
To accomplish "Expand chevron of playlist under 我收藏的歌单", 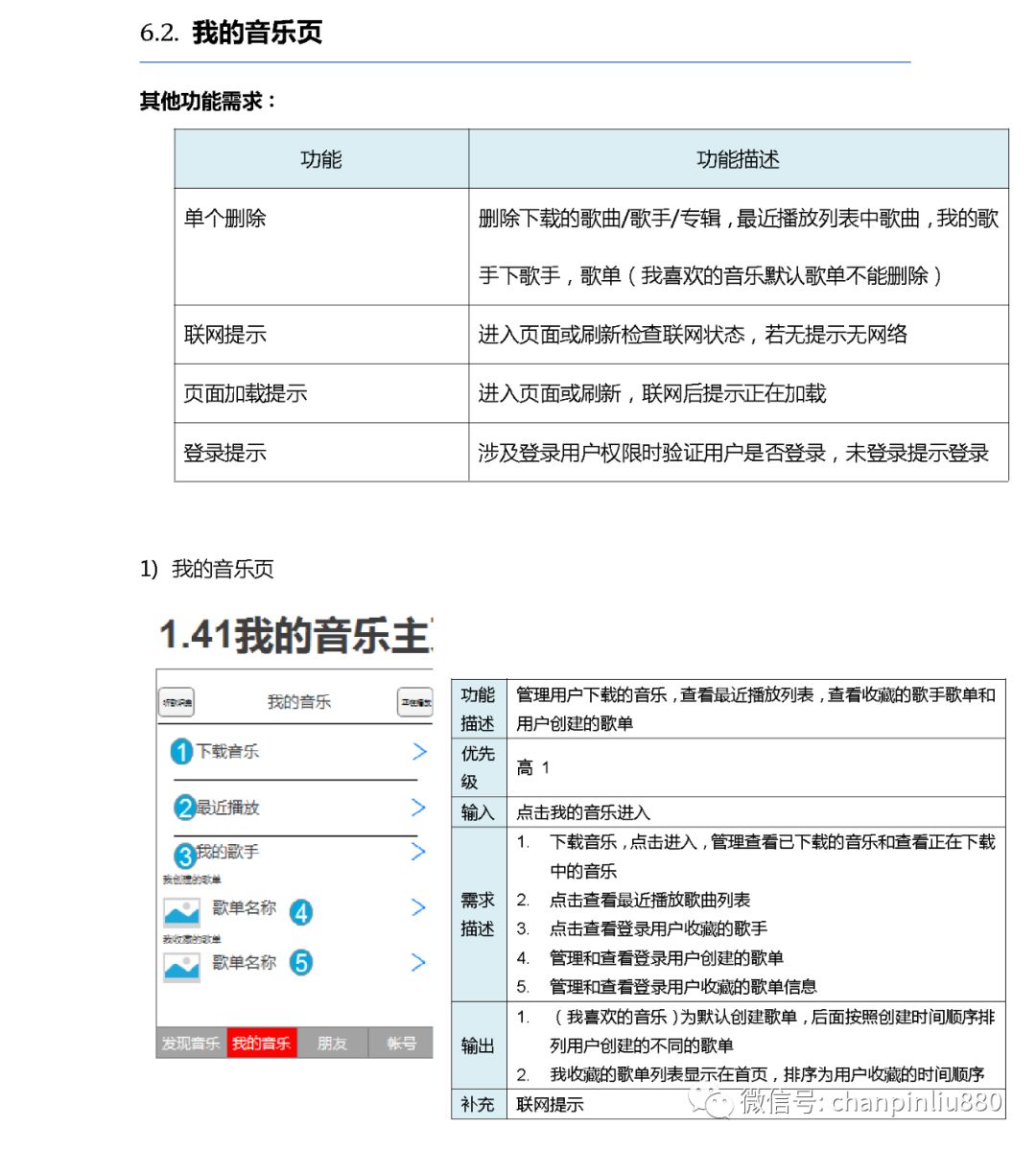I will 419,962.
